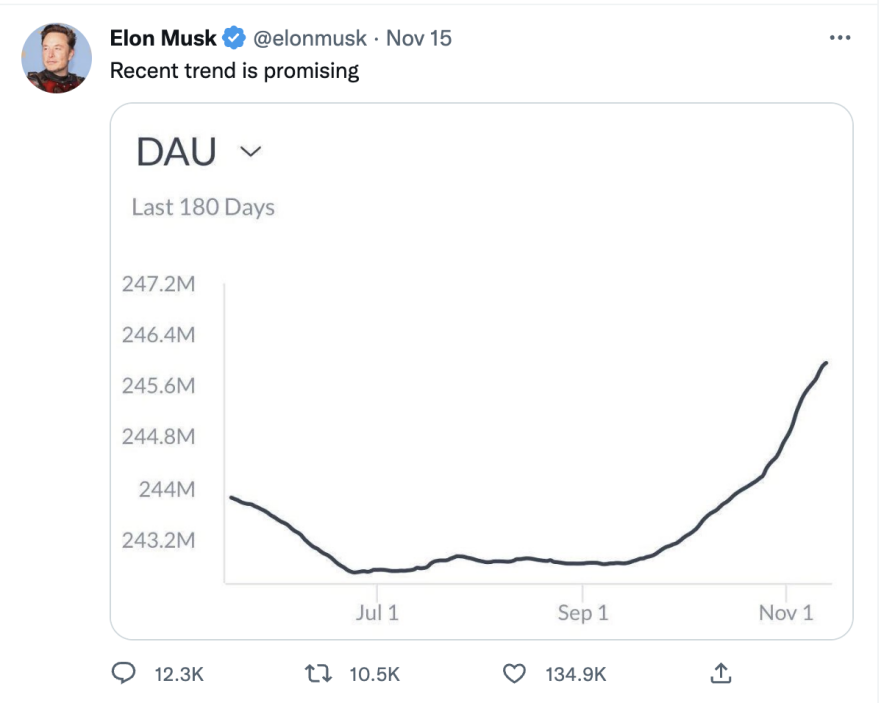Click the Nov 1 axis marker

point(786,613)
